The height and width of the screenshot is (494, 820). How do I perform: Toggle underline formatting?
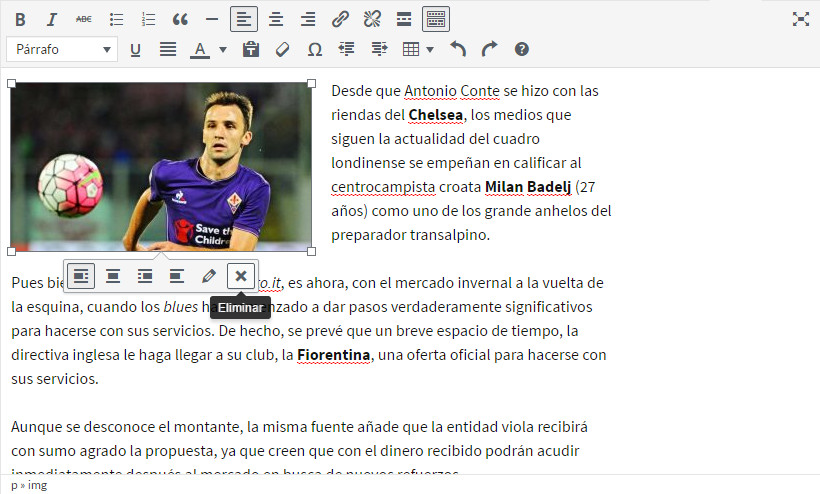[135, 50]
